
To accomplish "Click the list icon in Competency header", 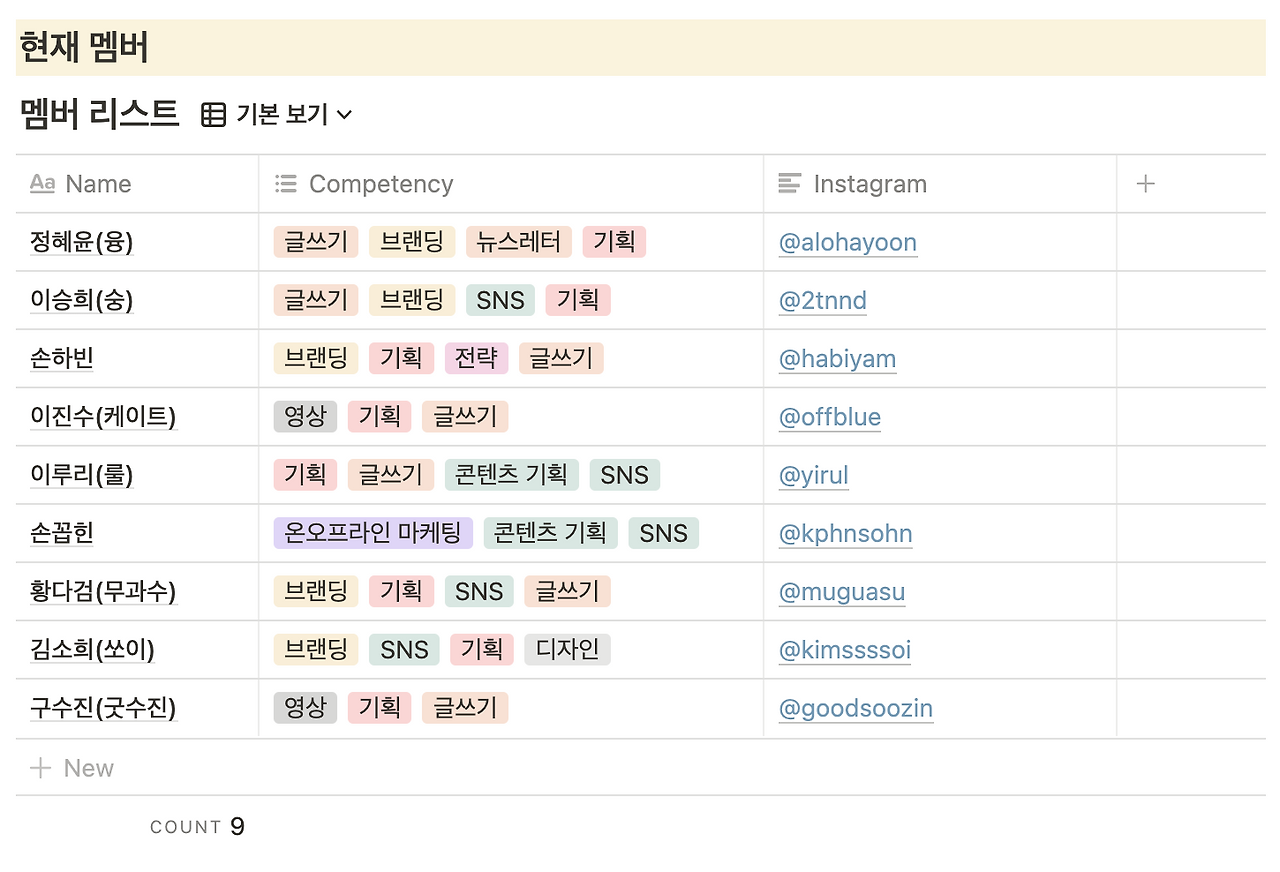I will [286, 183].
